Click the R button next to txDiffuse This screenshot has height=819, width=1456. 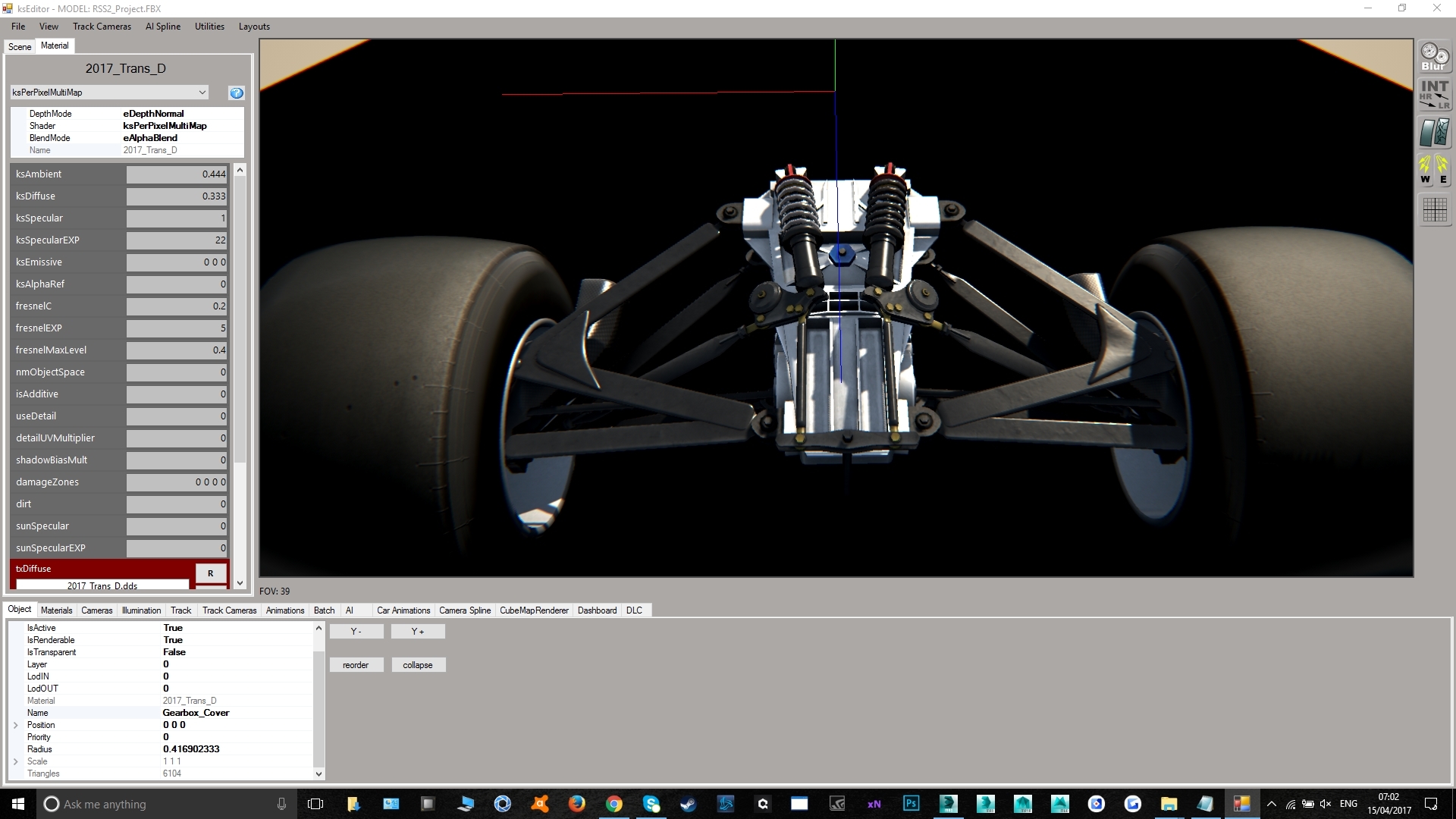point(211,573)
